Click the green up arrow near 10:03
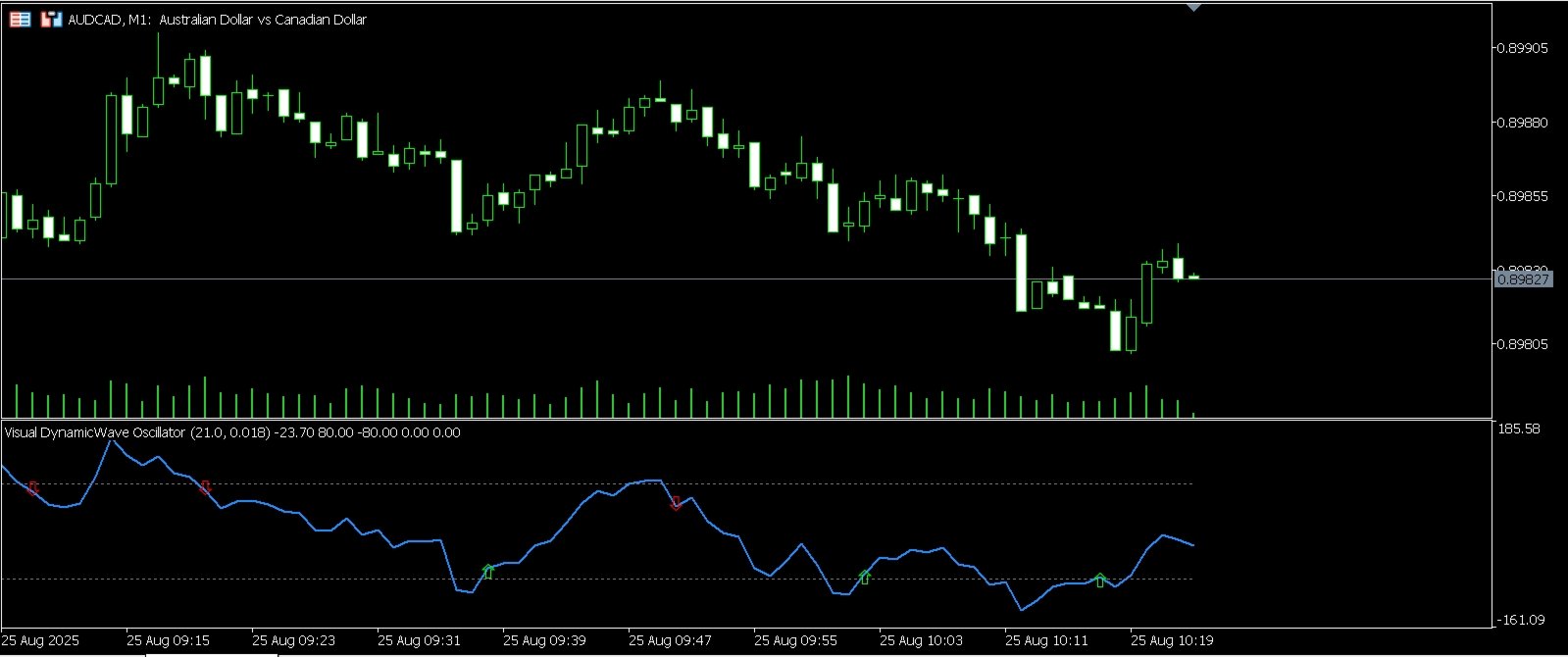Viewport: 1568px width, 657px height. [865, 577]
